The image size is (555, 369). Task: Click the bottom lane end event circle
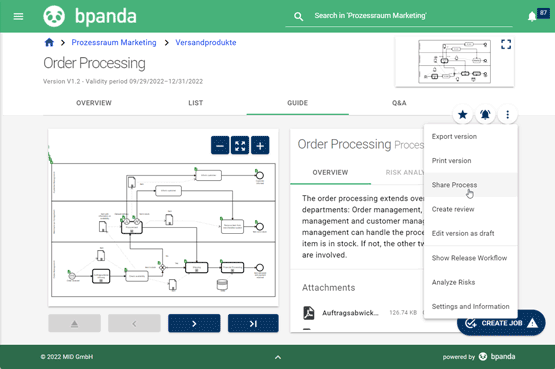[x=259, y=267]
